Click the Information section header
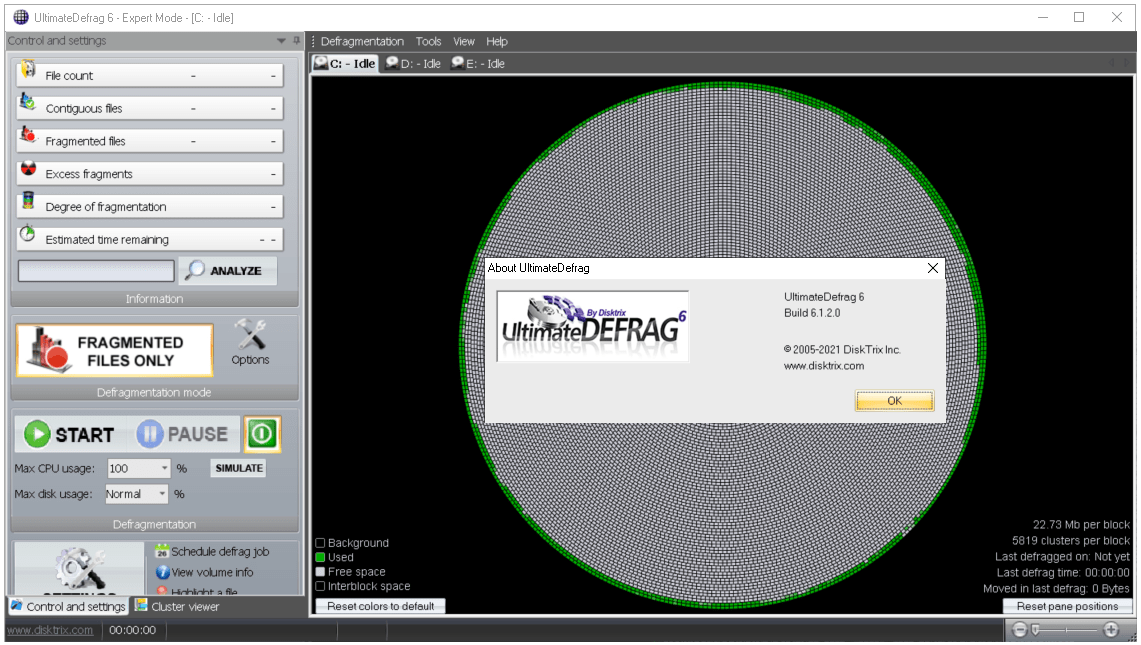1141x645 pixels. click(x=154, y=299)
